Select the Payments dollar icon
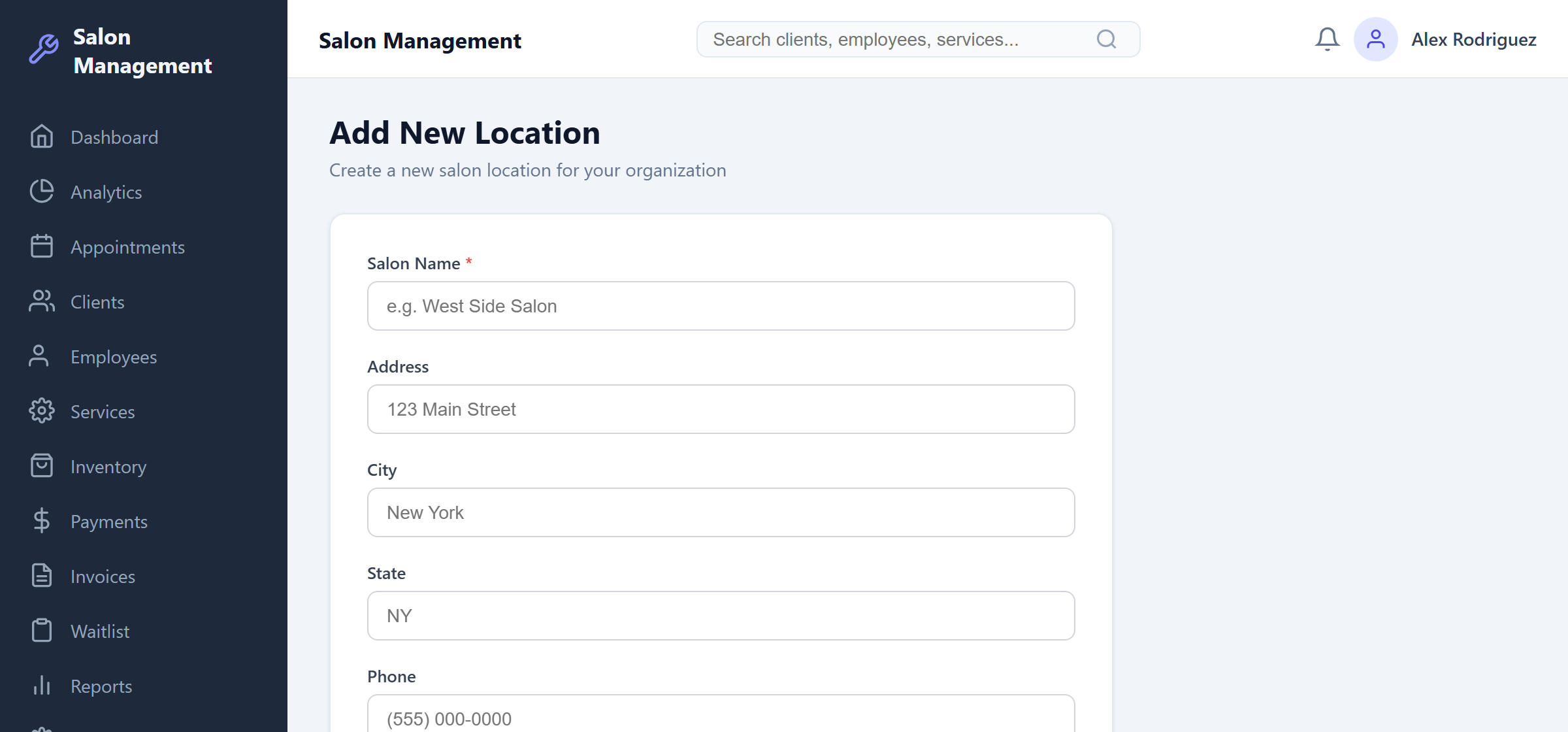Screen dimensions: 1568x732 (42, 521)
